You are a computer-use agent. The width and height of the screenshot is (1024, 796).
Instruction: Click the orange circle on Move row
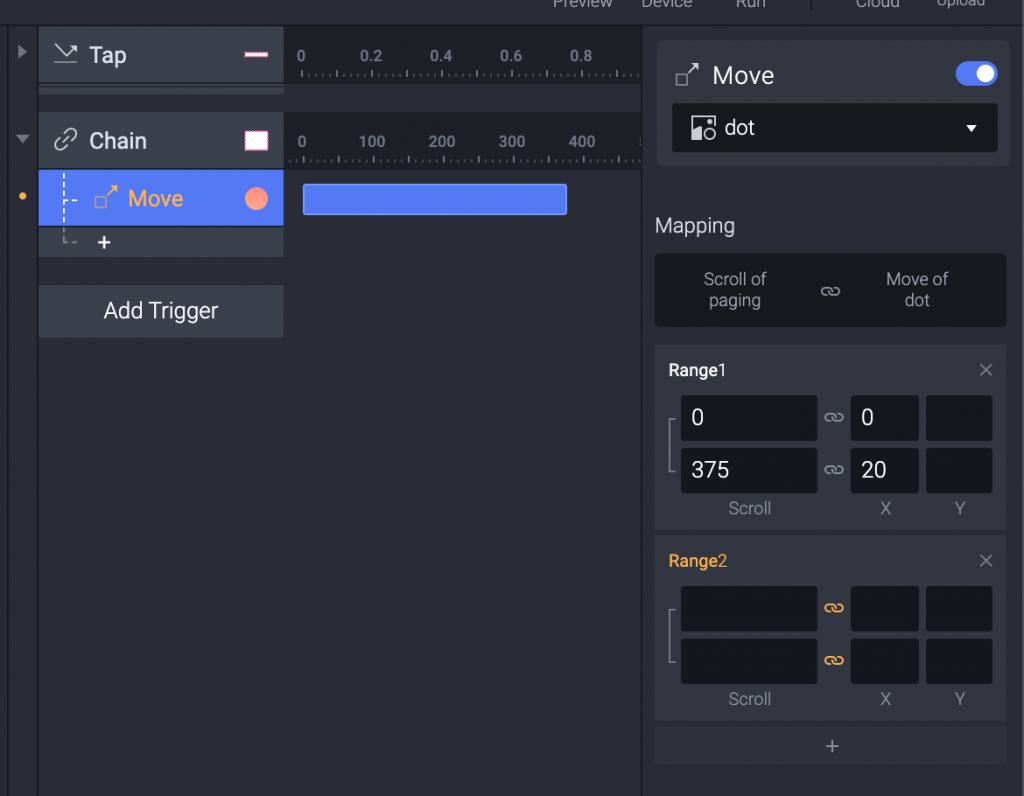(256, 199)
